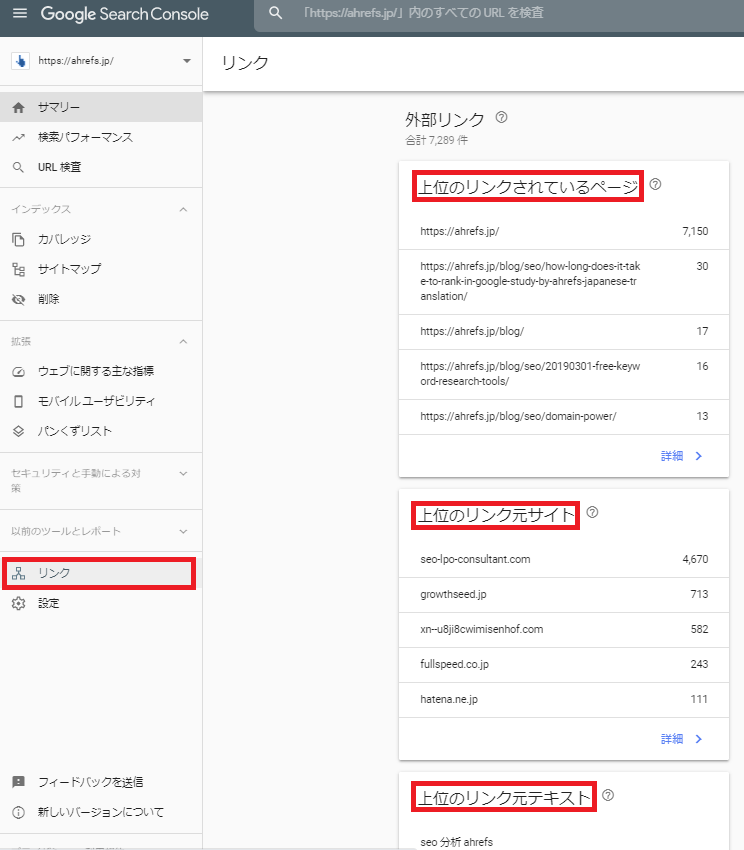Screen dimensions: 744x850
Task: Open the growthseed.jp row
Action: pos(564,595)
